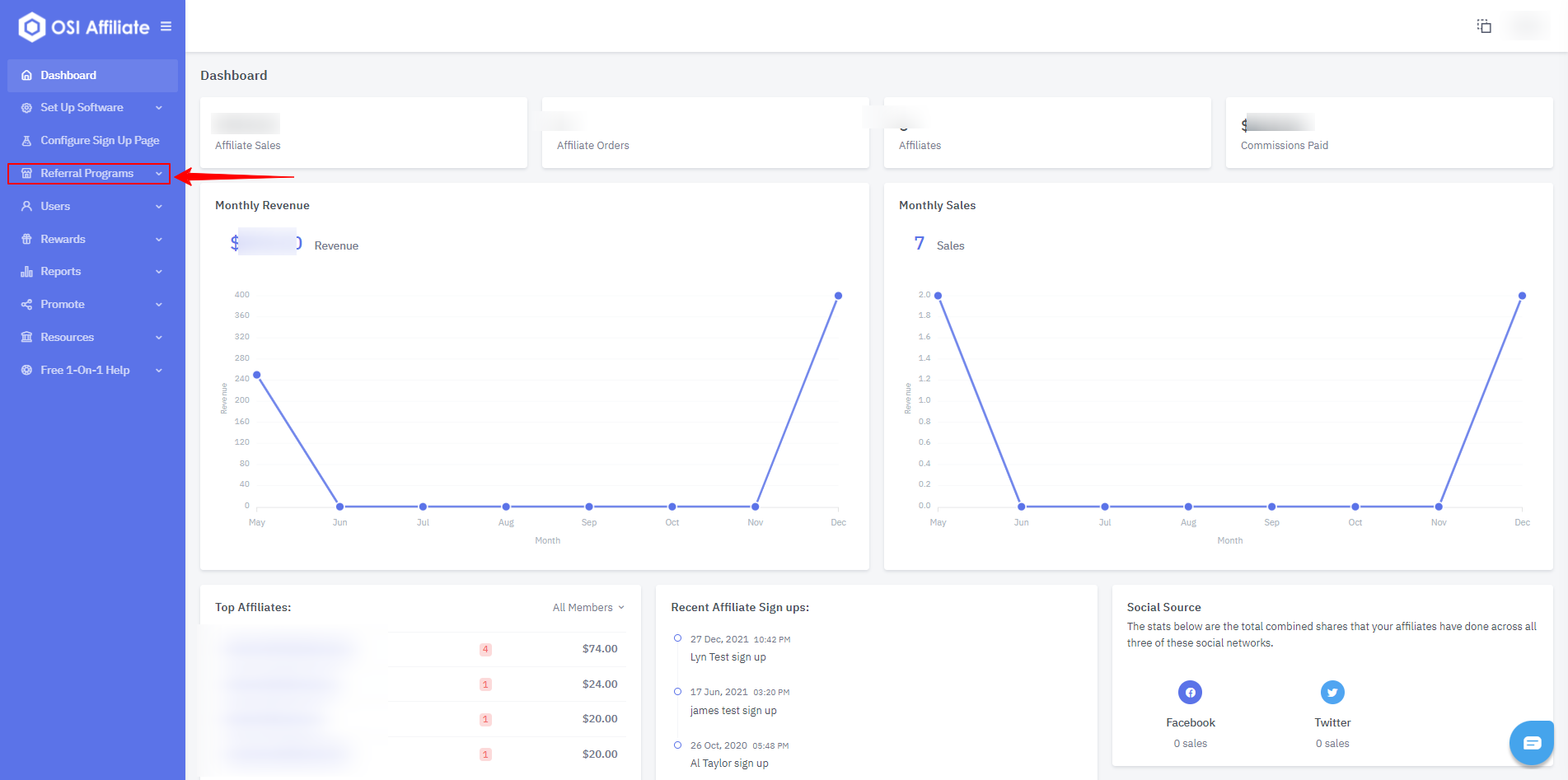1568x780 pixels.
Task: Click the Referral Programs store icon
Action: 26,174
